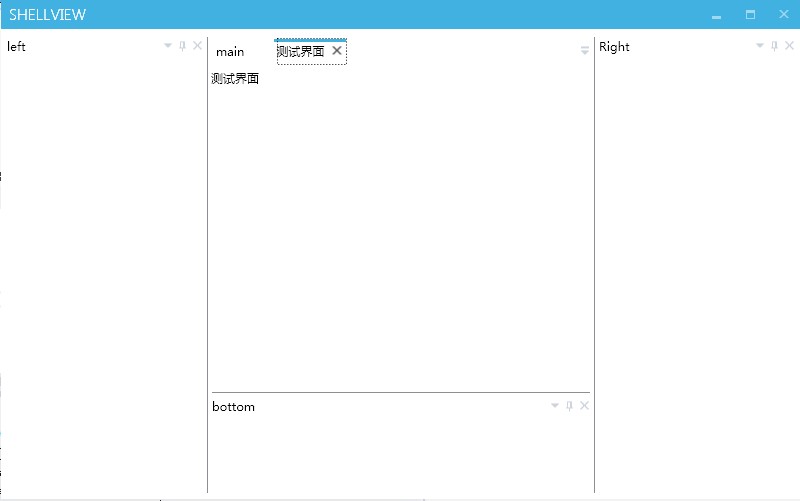This screenshot has width=800, height=501.
Task: Open the left panel options dropdown arrow
Action: (168, 45)
